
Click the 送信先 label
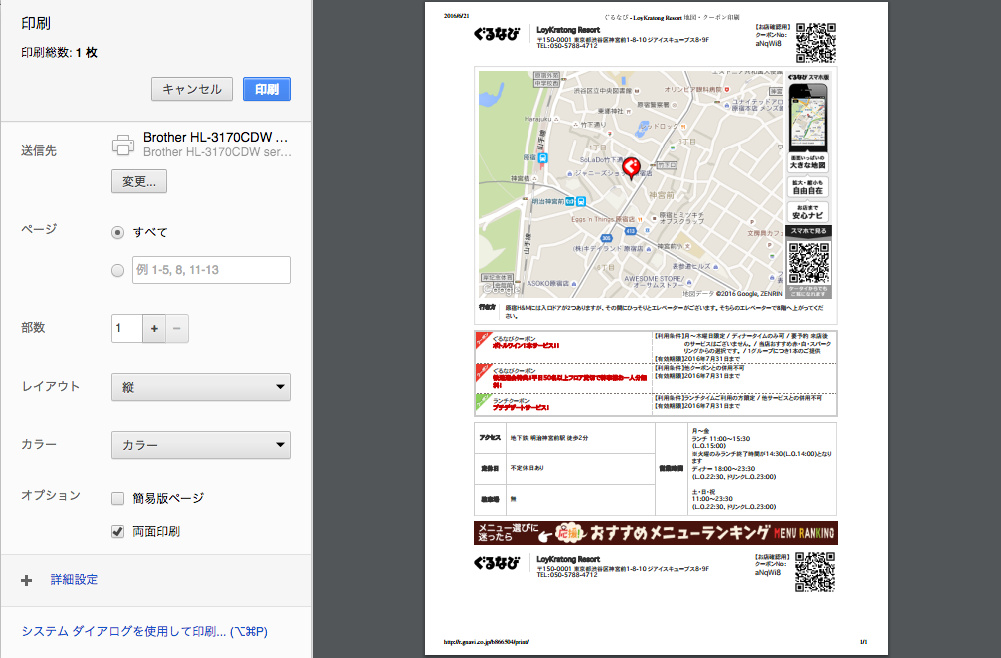tap(39, 151)
